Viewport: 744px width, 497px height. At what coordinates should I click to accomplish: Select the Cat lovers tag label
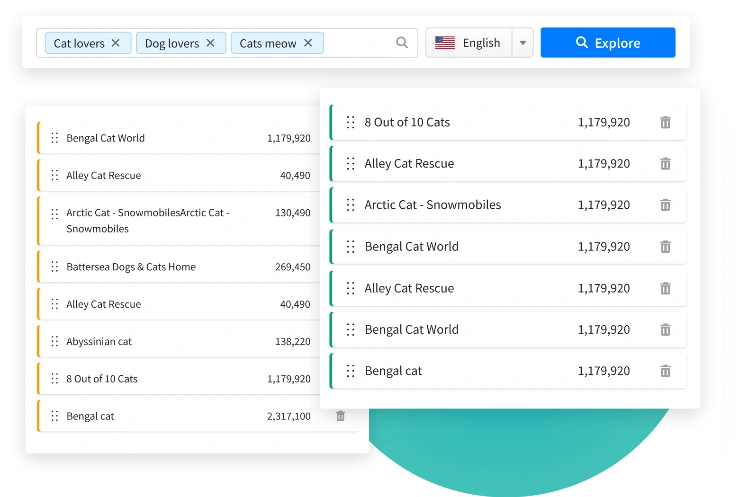pyautogui.click(x=79, y=43)
